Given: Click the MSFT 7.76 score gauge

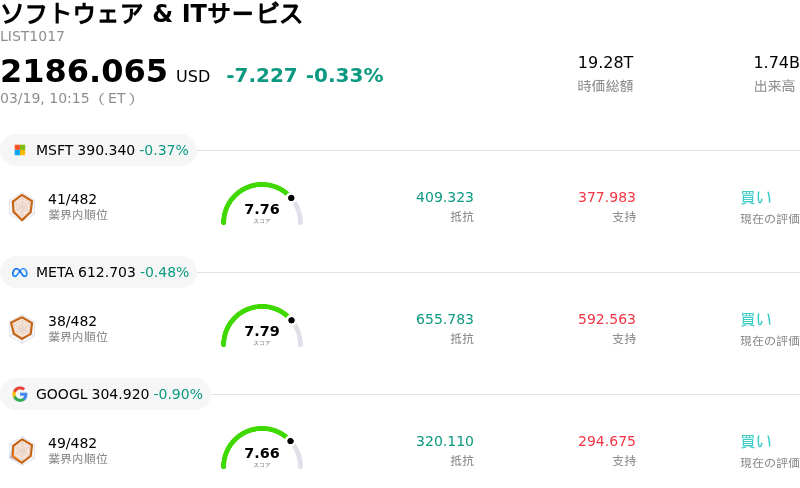Looking at the screenshot, I should [261, 206].
